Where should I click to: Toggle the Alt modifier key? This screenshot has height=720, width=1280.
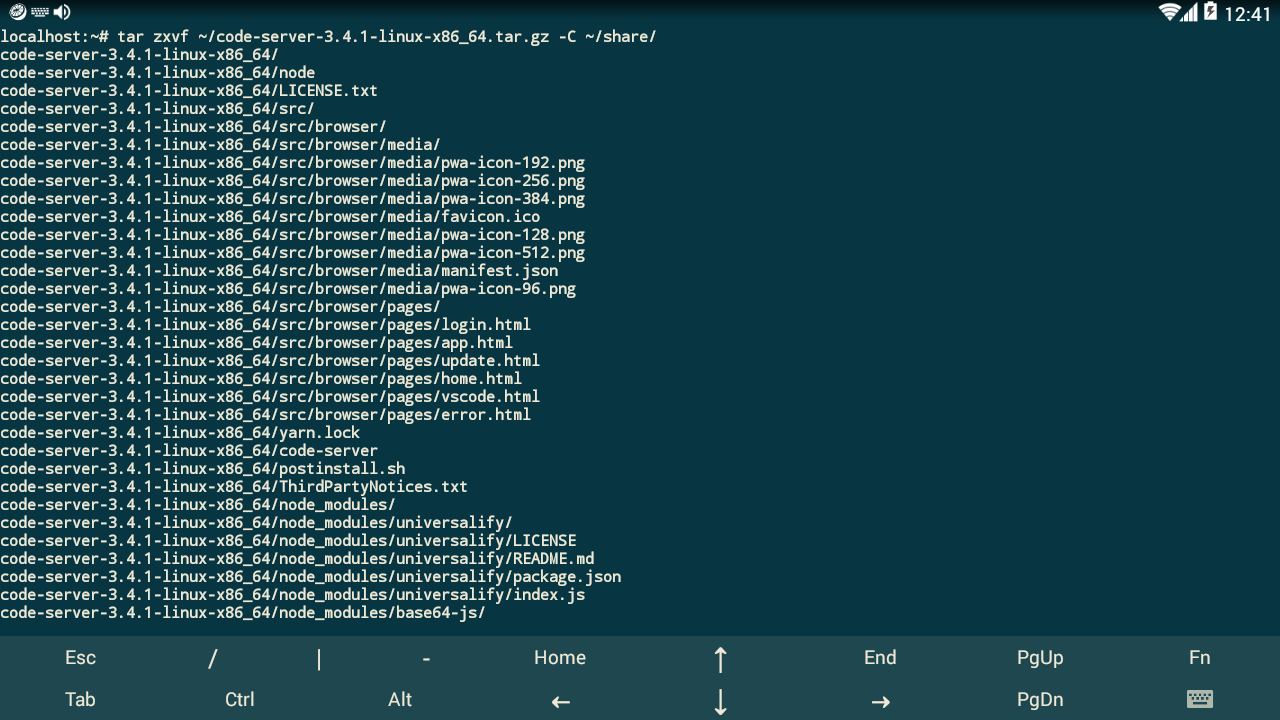point(400,699)
